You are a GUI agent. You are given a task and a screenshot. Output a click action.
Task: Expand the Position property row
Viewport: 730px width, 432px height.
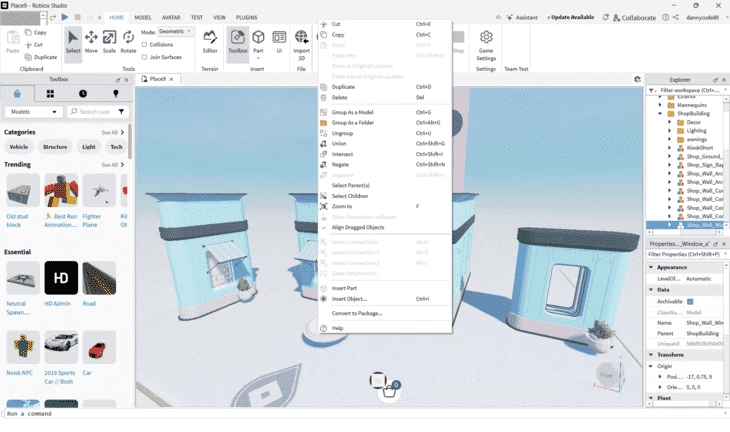point(660,377)
